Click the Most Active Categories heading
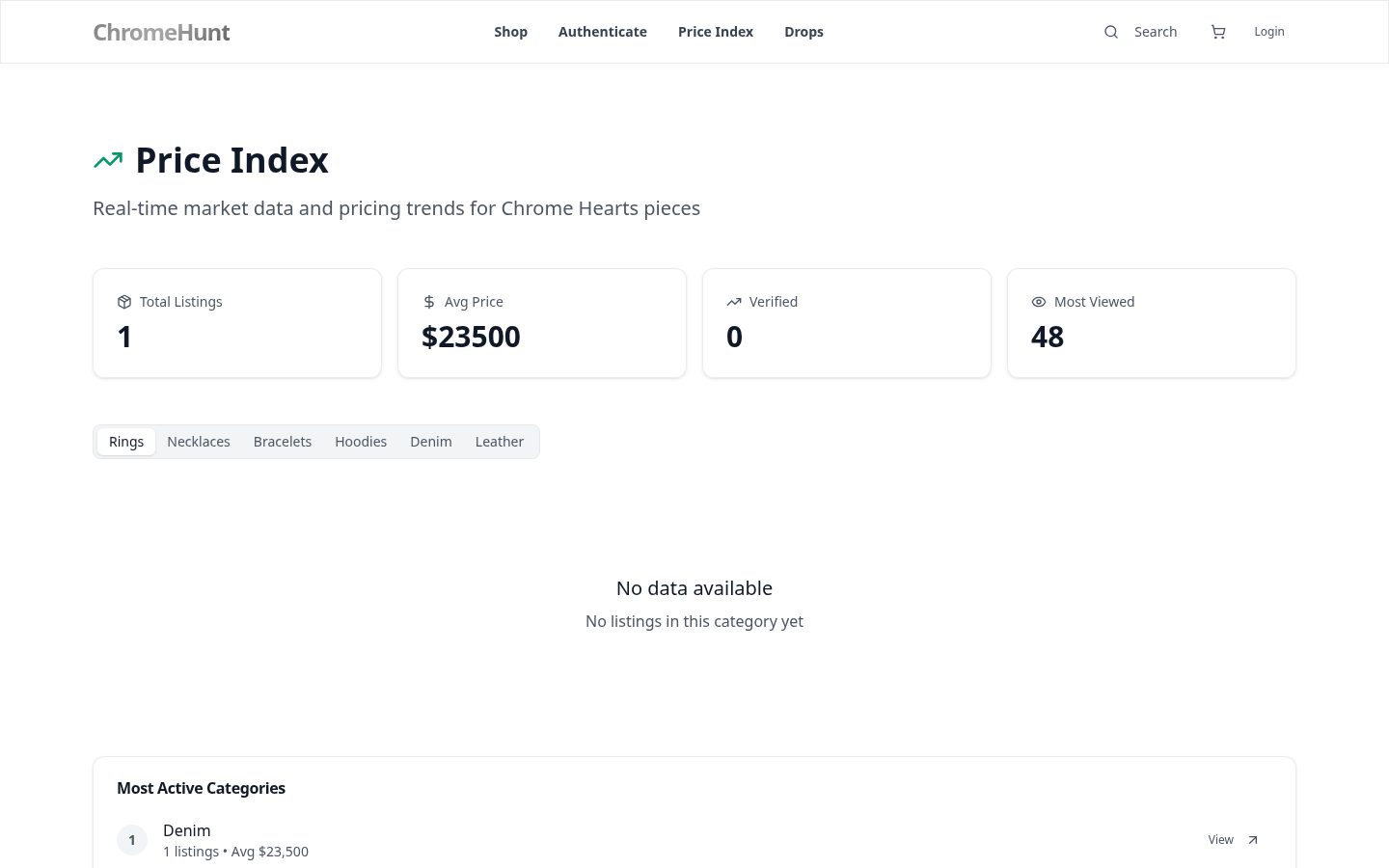 point(201,788)
